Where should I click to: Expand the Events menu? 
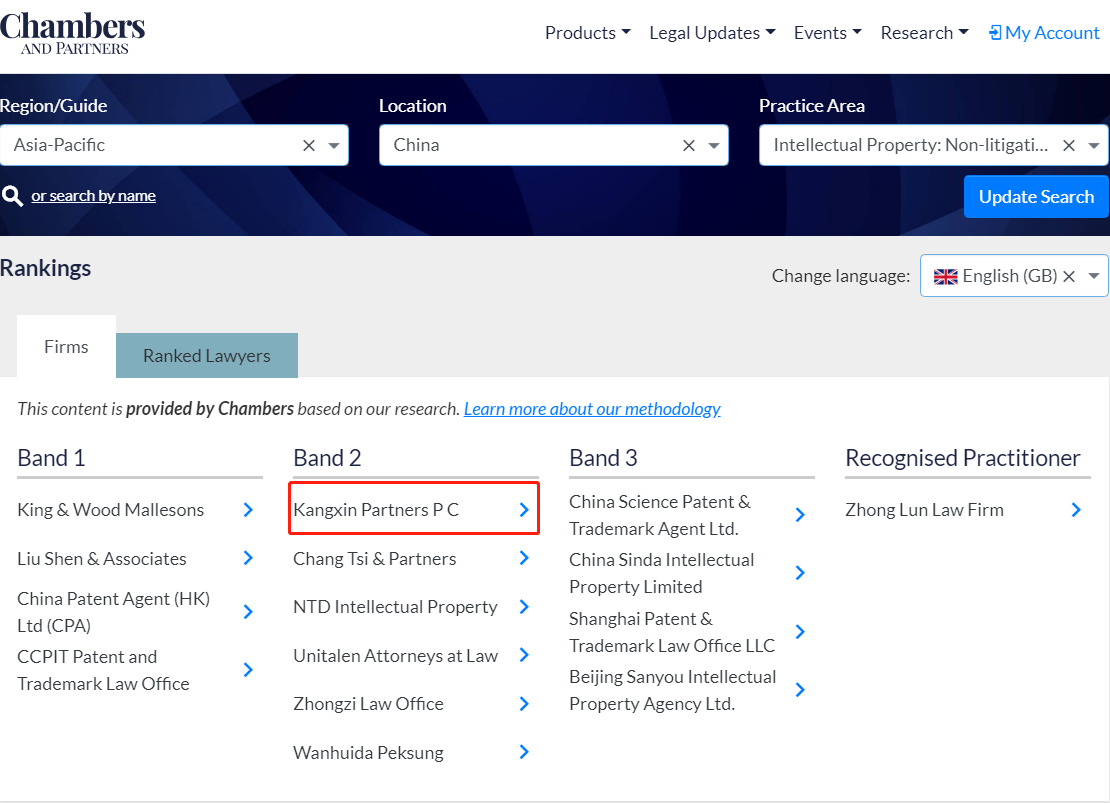point(828,33)
